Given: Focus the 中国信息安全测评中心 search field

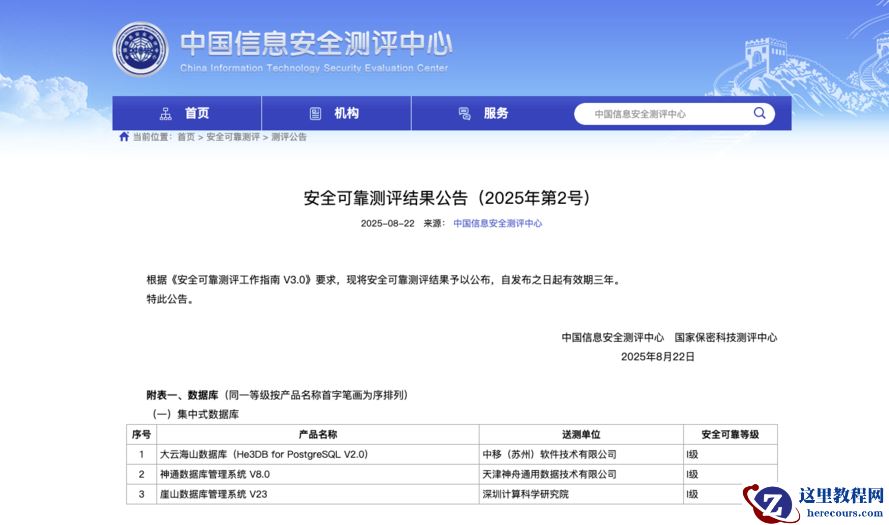Looking at the screenshot, I should (674, 113).
